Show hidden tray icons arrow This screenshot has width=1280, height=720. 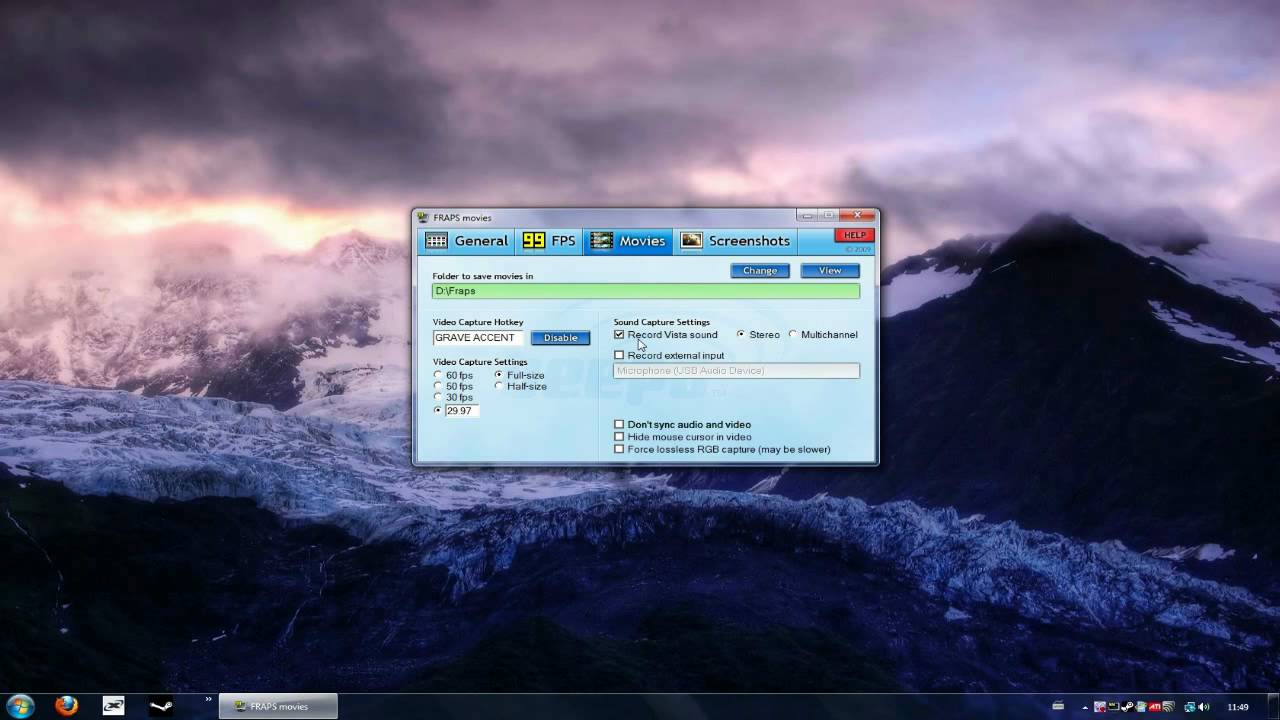(x=1085, y=707)
